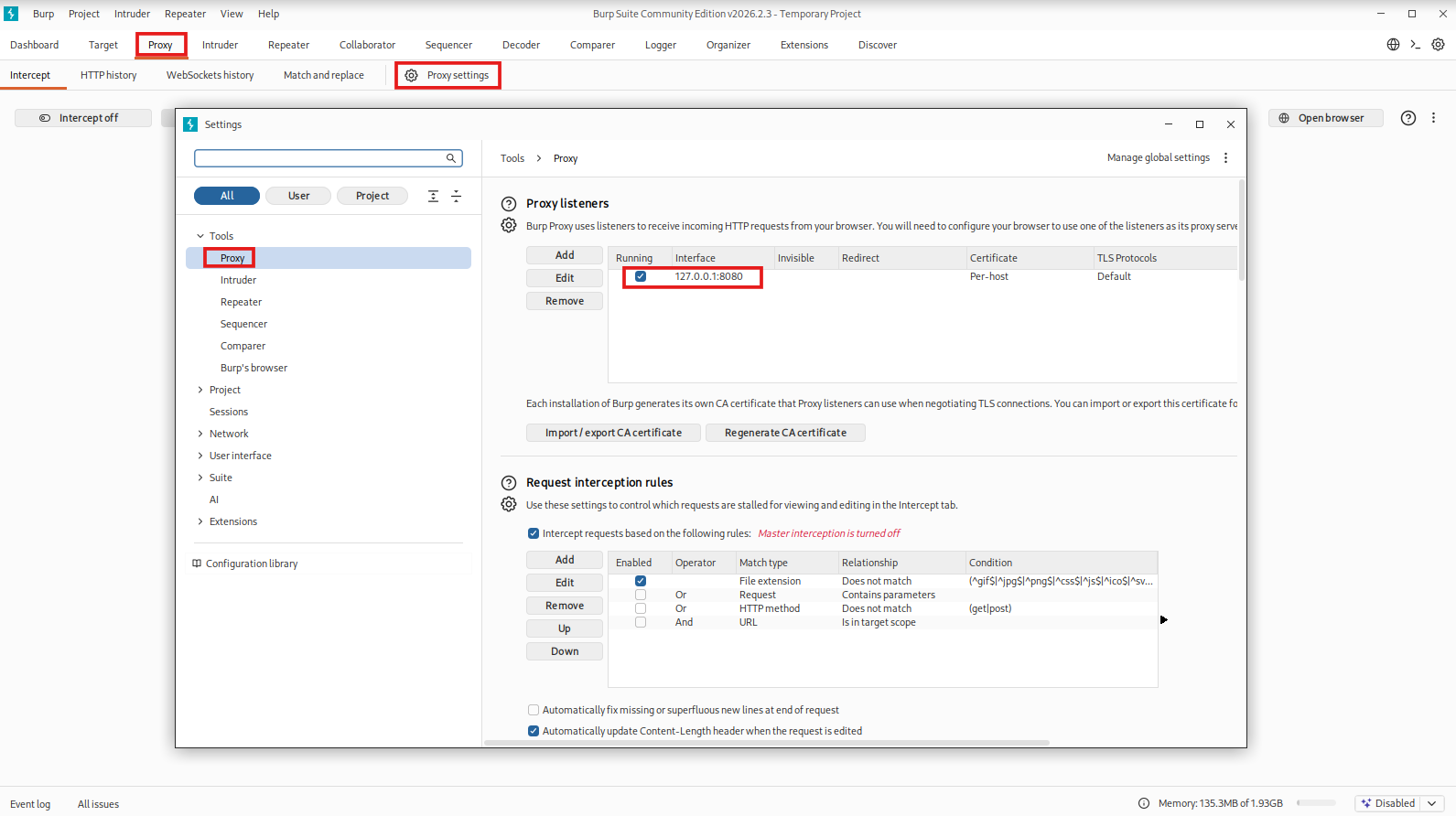1456x816 pixels.
Task: Click Import / export CA certificate
Action: tap(613, 433)
